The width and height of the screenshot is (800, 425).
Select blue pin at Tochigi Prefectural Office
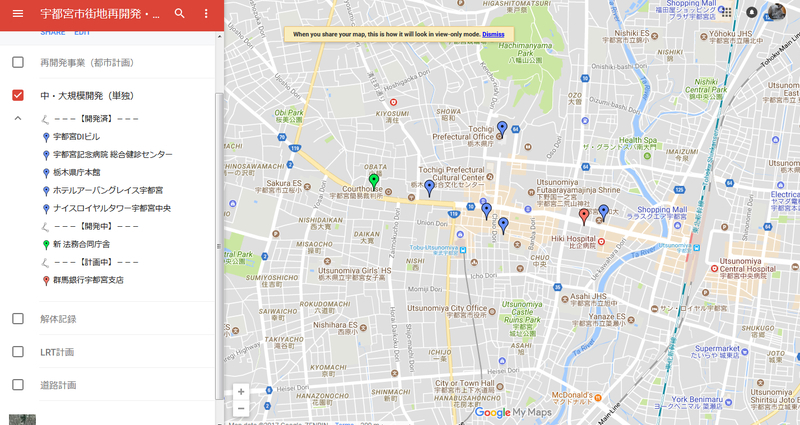(x=502, y=130)
